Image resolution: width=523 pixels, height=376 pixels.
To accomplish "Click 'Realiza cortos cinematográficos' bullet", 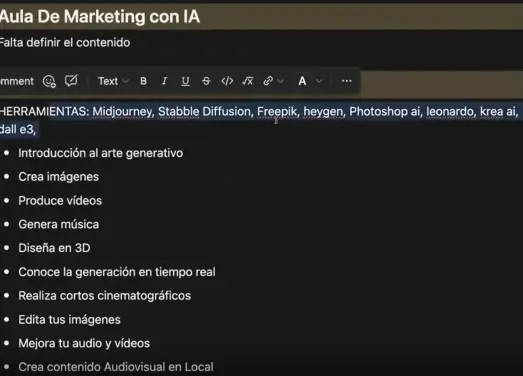I will pyautogui.click(x=104, y=296).
